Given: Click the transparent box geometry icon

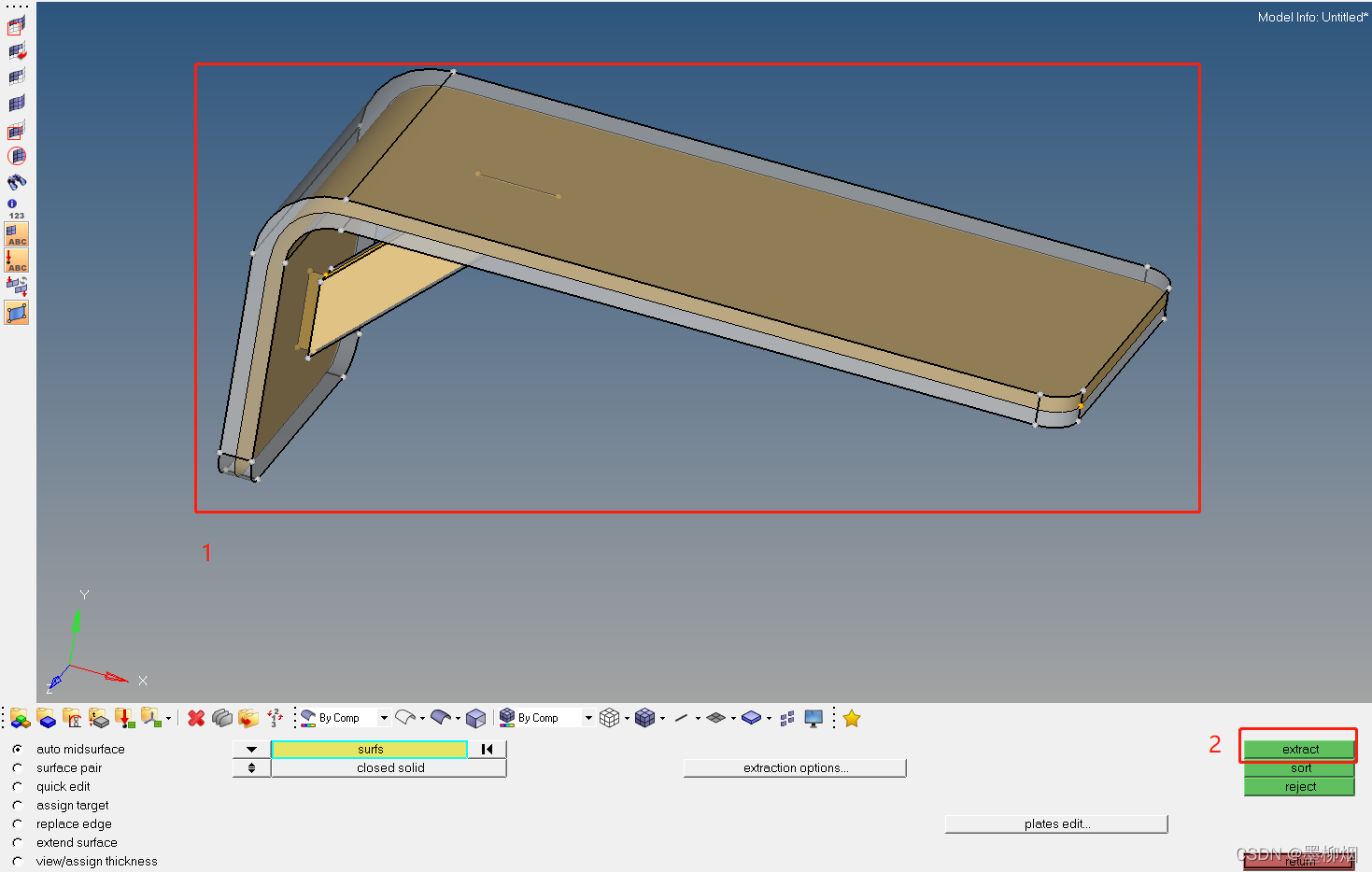Looking at the screenshot, I should pos(475,718).
